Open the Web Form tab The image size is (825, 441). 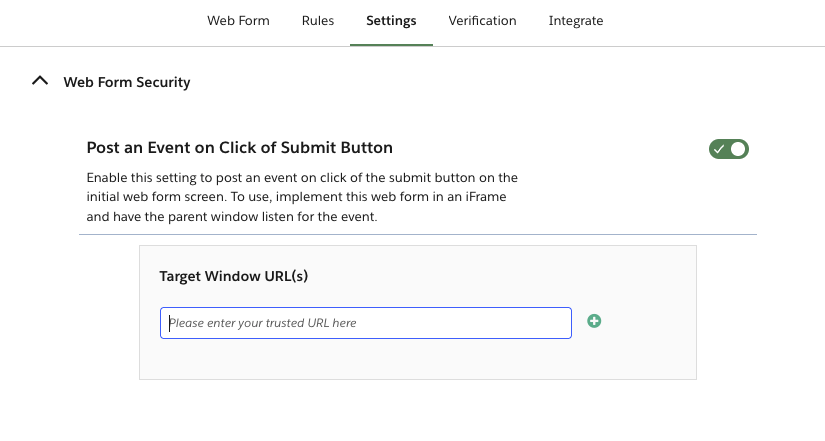(238, 20)
